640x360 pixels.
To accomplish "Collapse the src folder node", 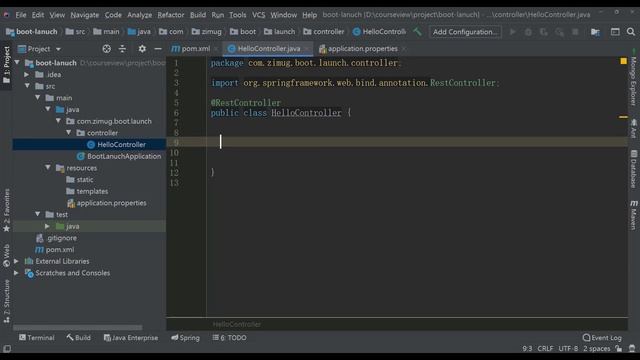I will pos(27,86).
